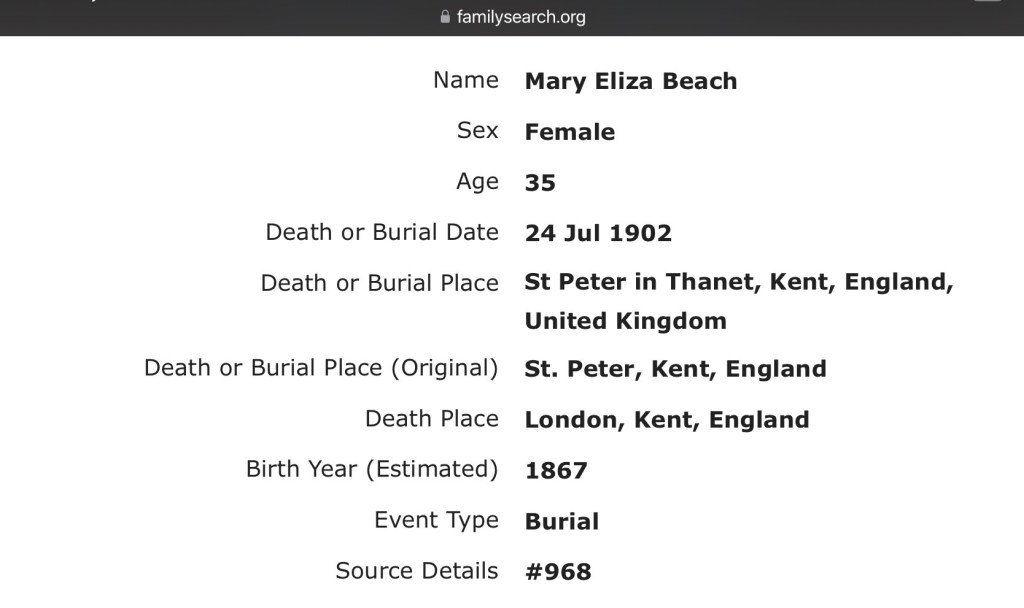
Task: Tap the familysearch.org address text
Action: 521,17
